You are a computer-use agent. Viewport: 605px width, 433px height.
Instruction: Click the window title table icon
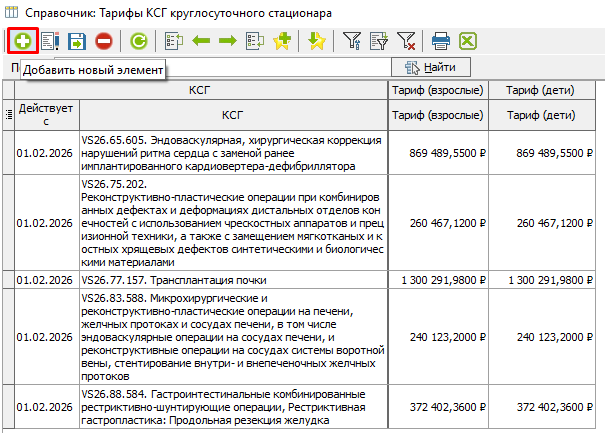point(11,12)
